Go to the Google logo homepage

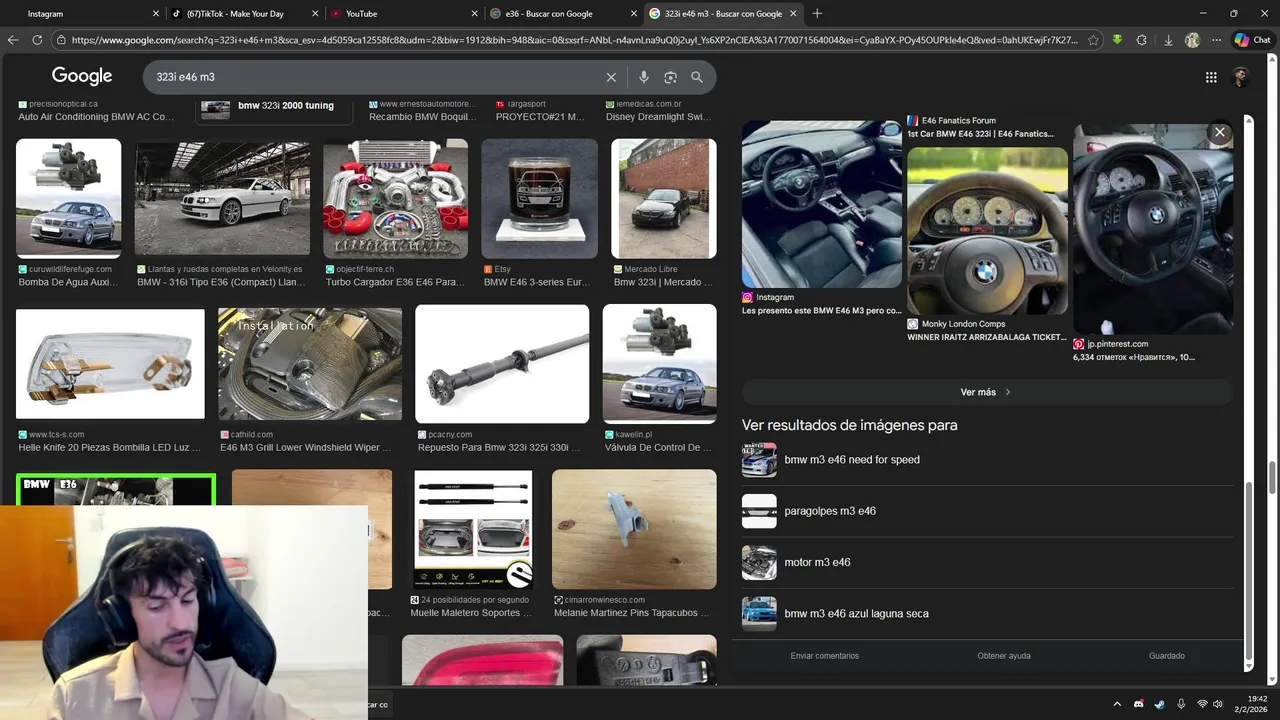coord(82,76)
